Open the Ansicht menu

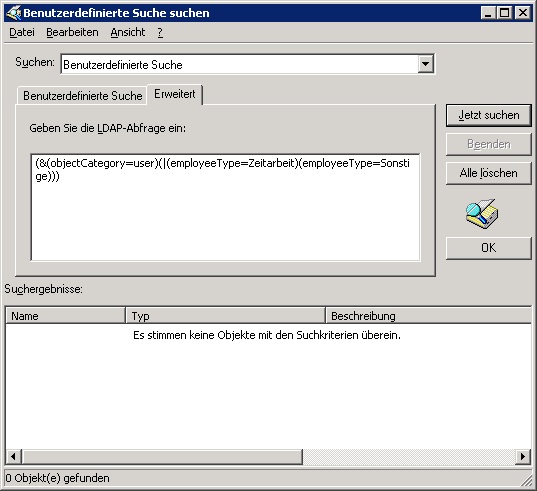pyautogui.click(x=128, y=32)
